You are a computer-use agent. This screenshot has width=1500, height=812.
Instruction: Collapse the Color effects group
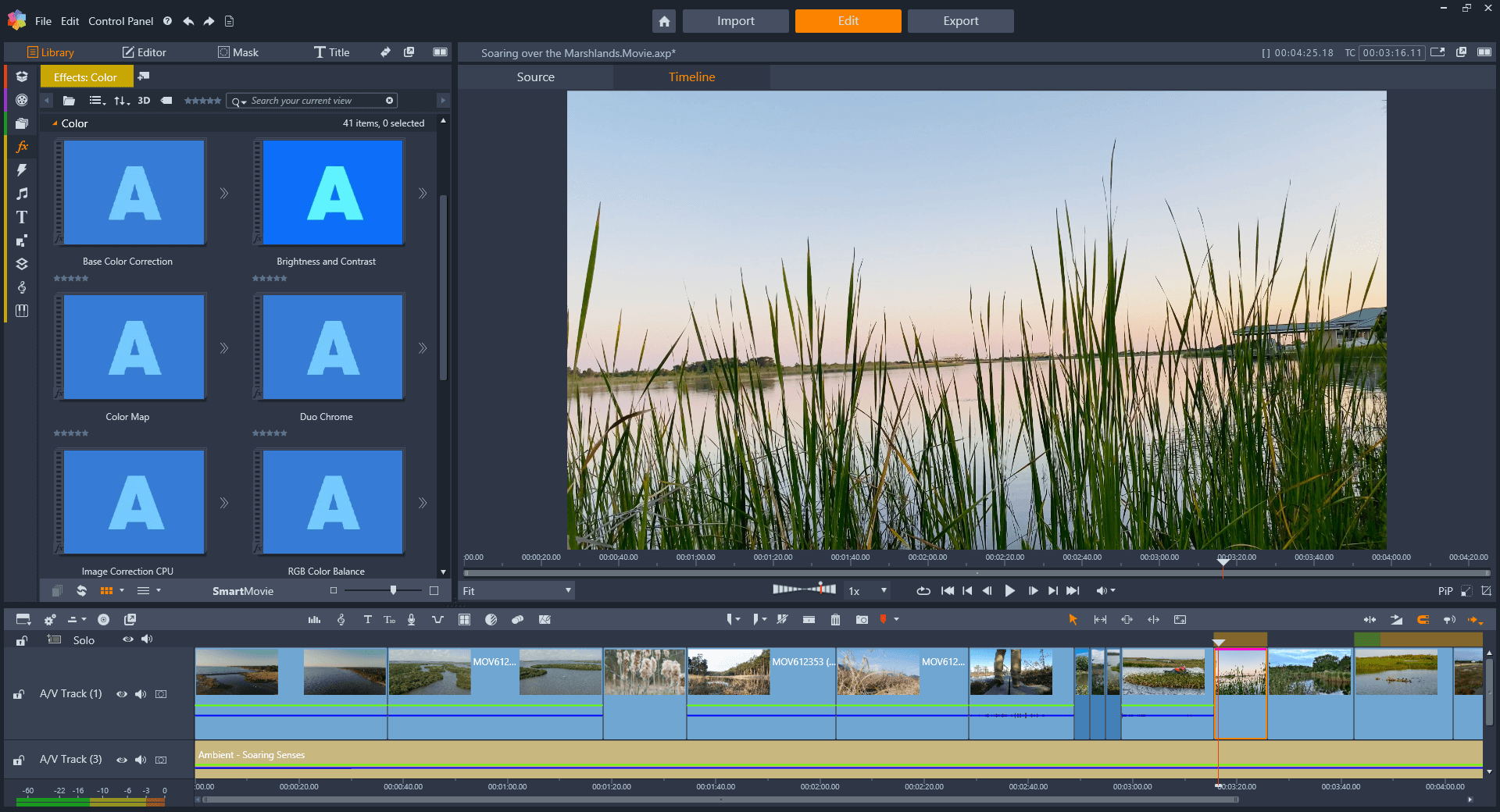(x=55, y=123)
